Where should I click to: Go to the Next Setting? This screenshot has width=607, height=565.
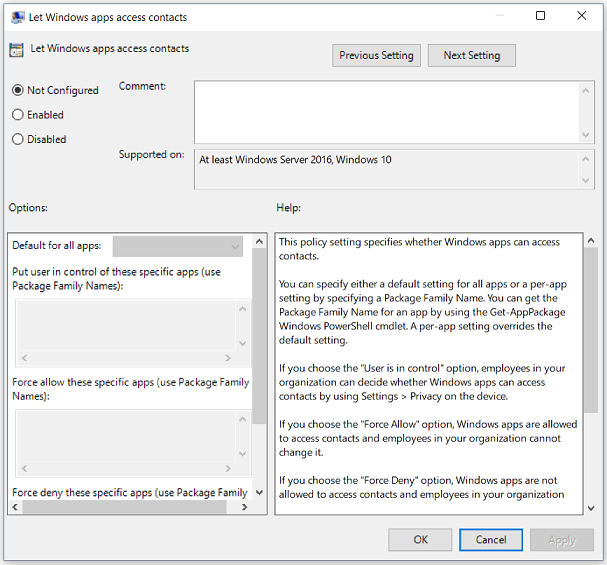pyautogui.click(x=472, y=55)
